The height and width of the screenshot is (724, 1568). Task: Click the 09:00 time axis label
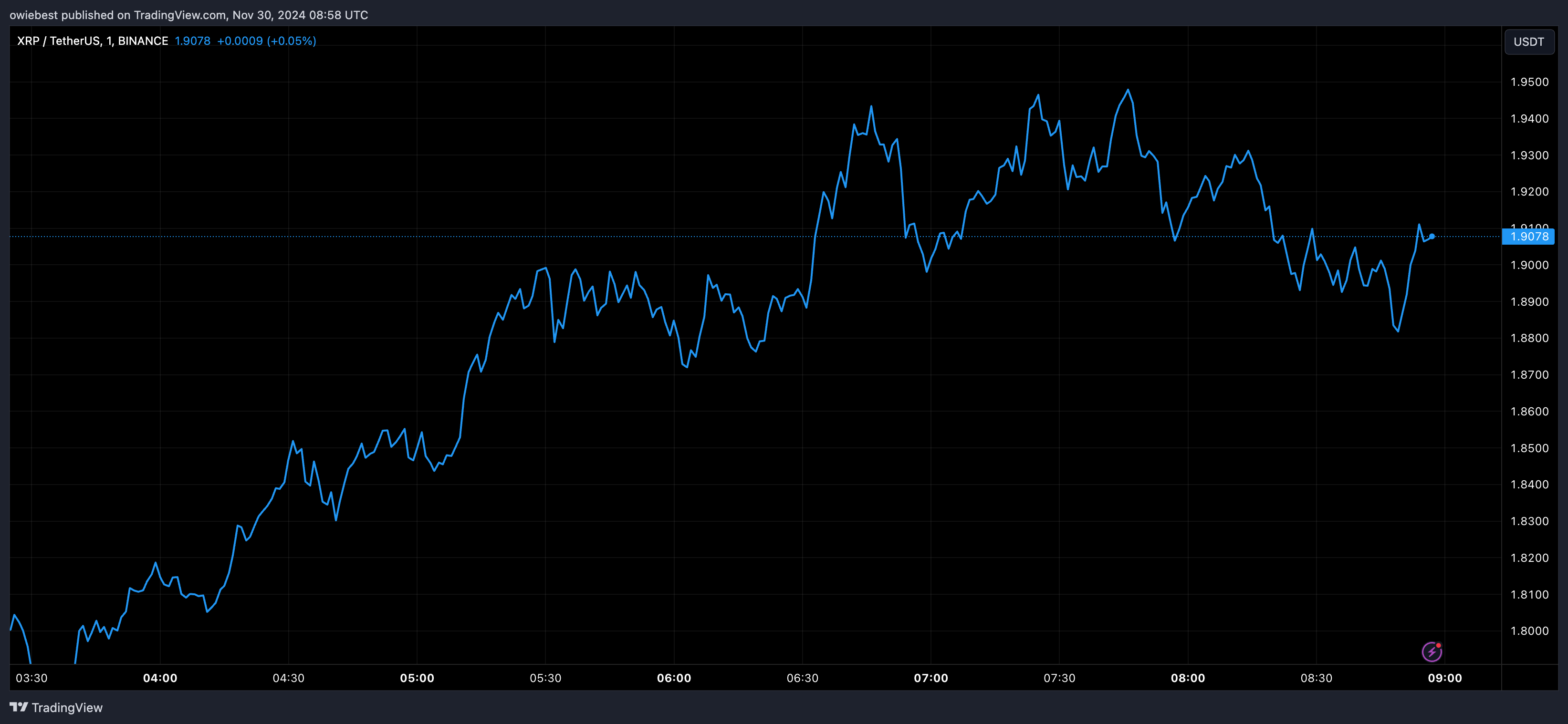pyautogui.click(x=1444, y=678)
